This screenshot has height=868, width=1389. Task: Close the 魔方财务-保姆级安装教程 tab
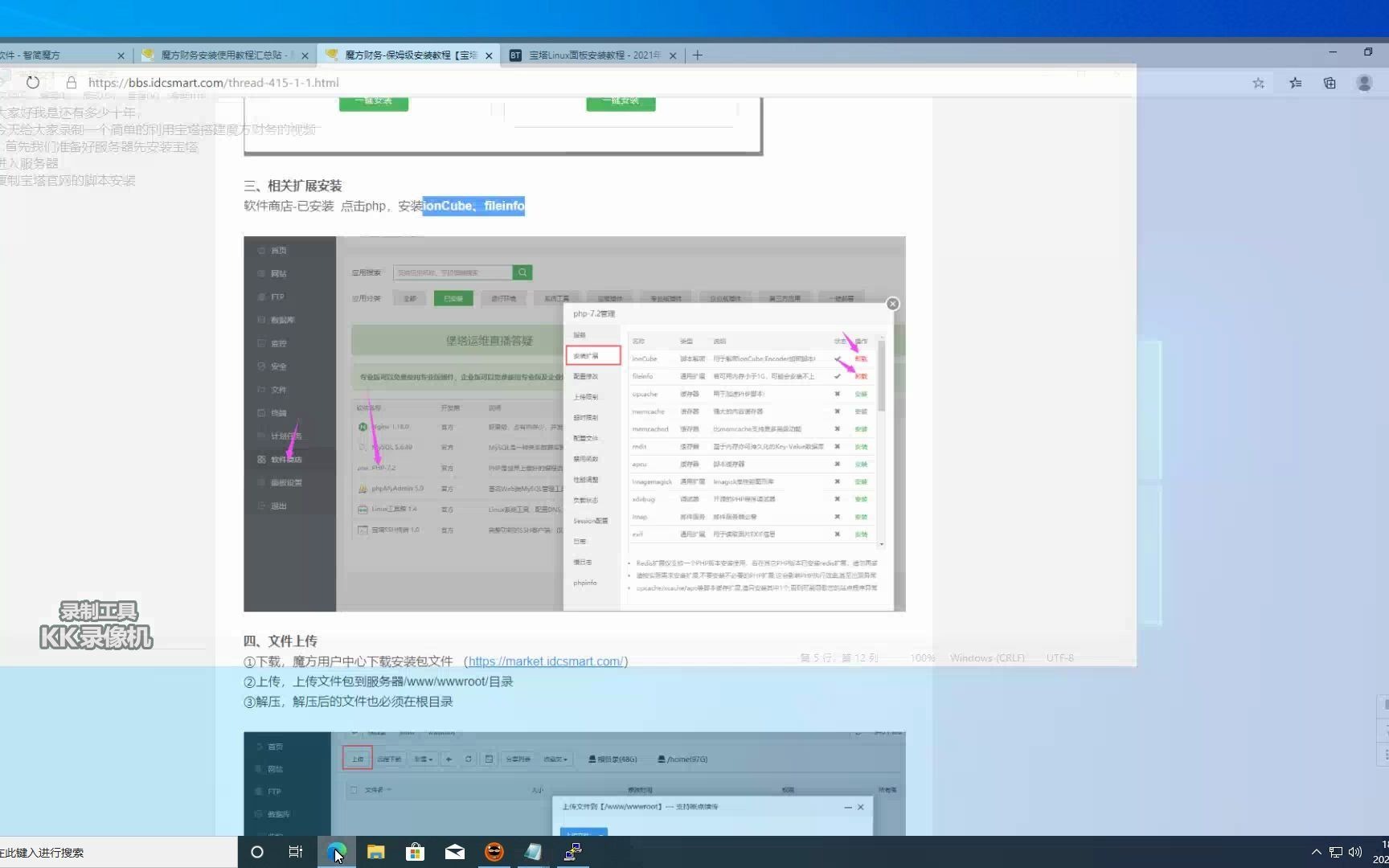pyautogui.click(x=489, y=55)
